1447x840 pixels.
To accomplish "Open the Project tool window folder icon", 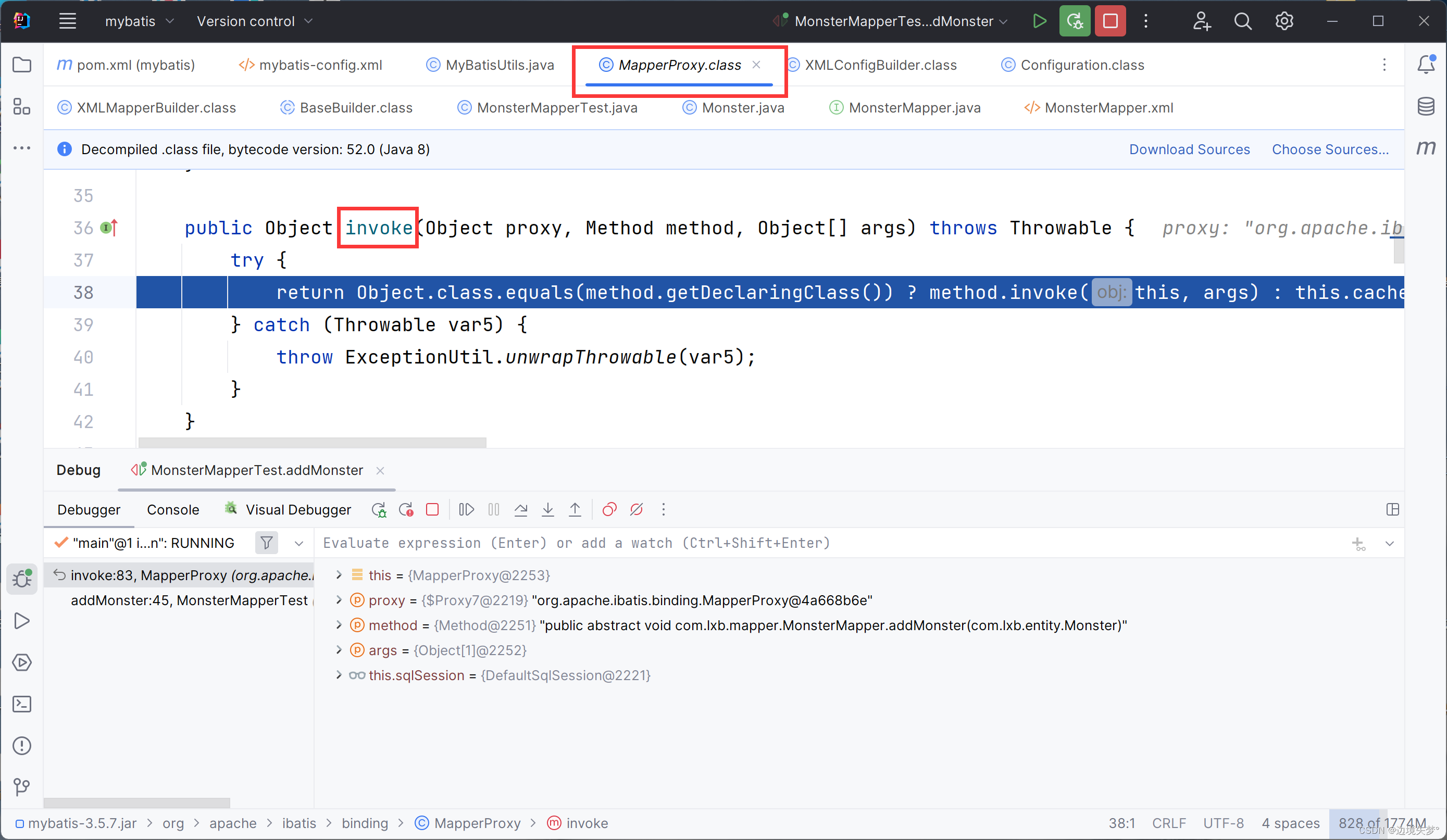I will coord(22,64).
